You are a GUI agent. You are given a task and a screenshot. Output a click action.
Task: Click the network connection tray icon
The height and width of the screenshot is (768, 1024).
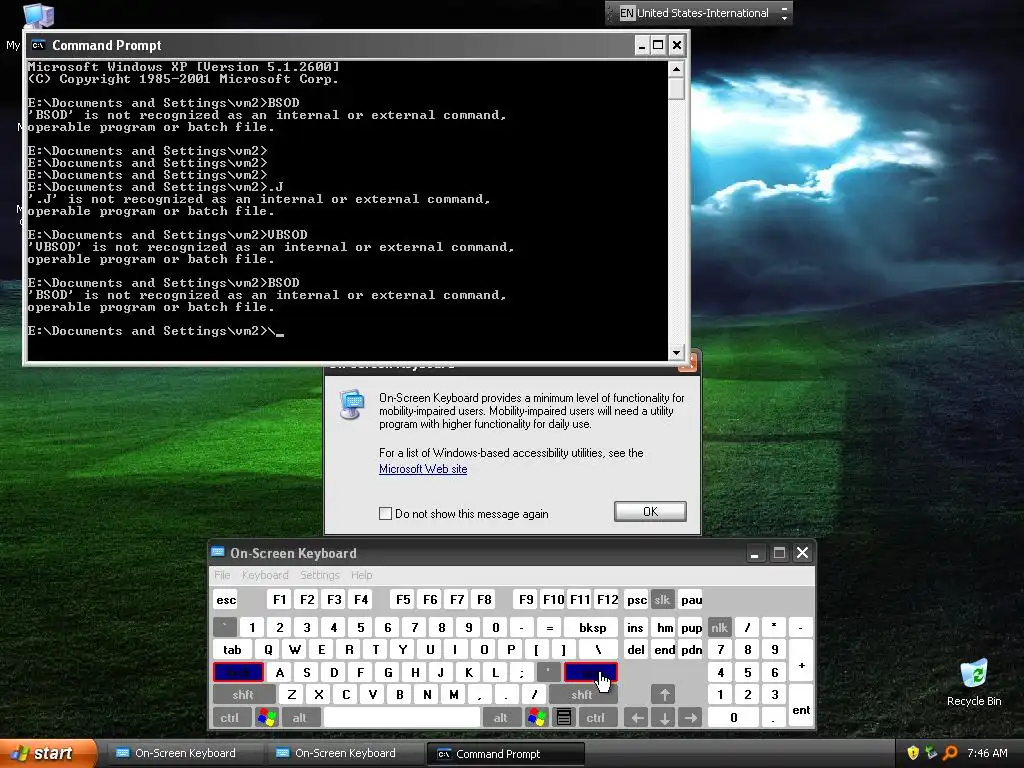(931, 753)
